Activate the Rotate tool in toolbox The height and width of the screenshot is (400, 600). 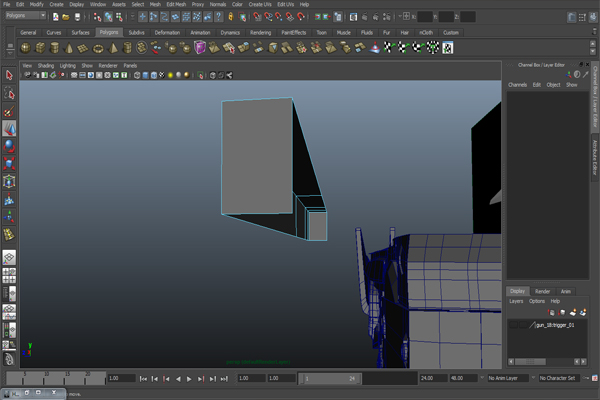tap(9, 146)
